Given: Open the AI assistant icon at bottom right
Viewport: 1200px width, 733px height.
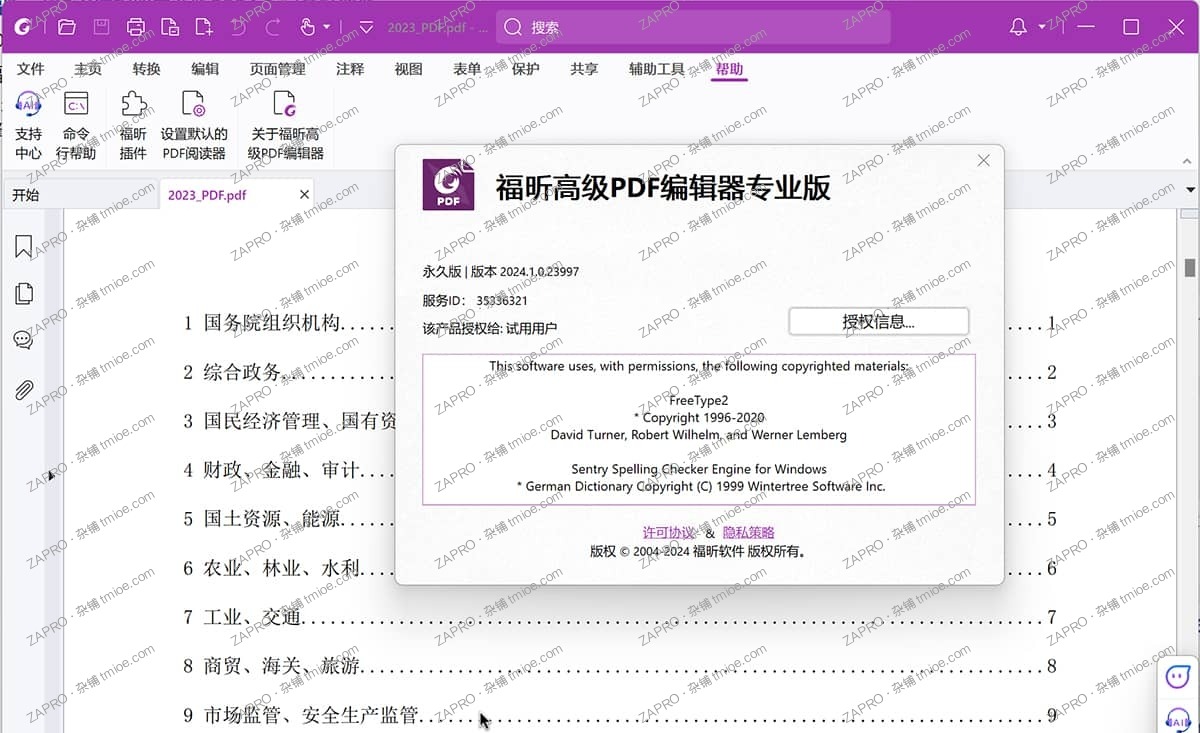Looking at the screenshot, I should (x=1179, y=719).
